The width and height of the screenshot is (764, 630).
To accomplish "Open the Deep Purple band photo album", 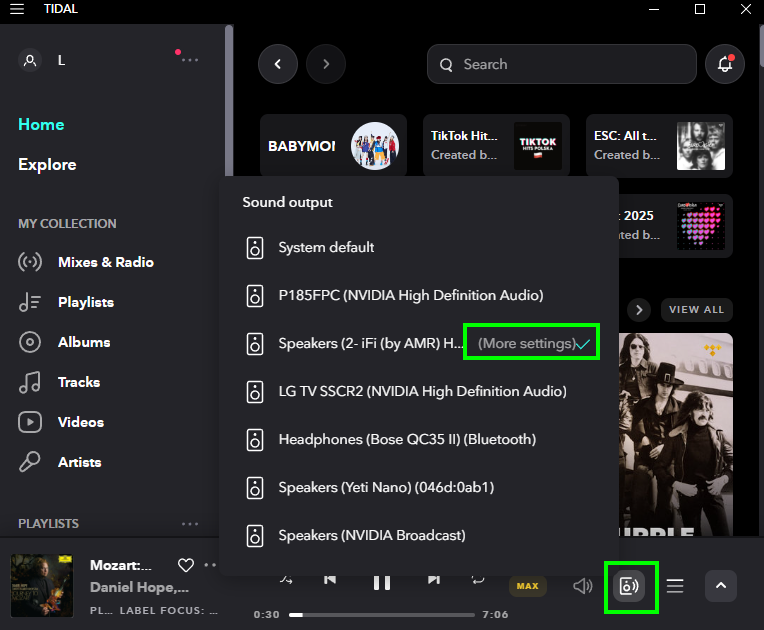I will pyautogui.click(x=676, y=435).
